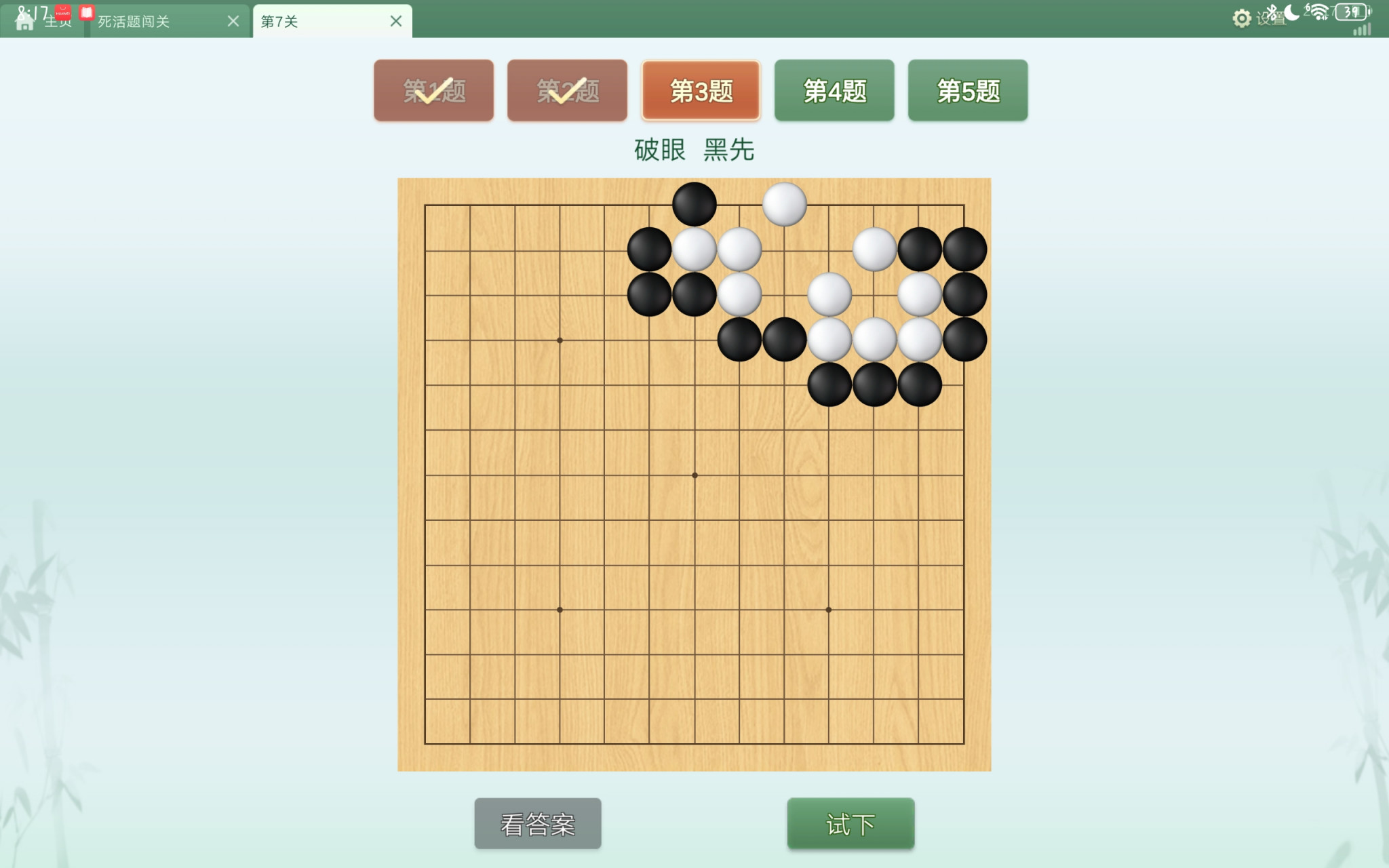Click the black stone on the top edge

click(694, 204)
